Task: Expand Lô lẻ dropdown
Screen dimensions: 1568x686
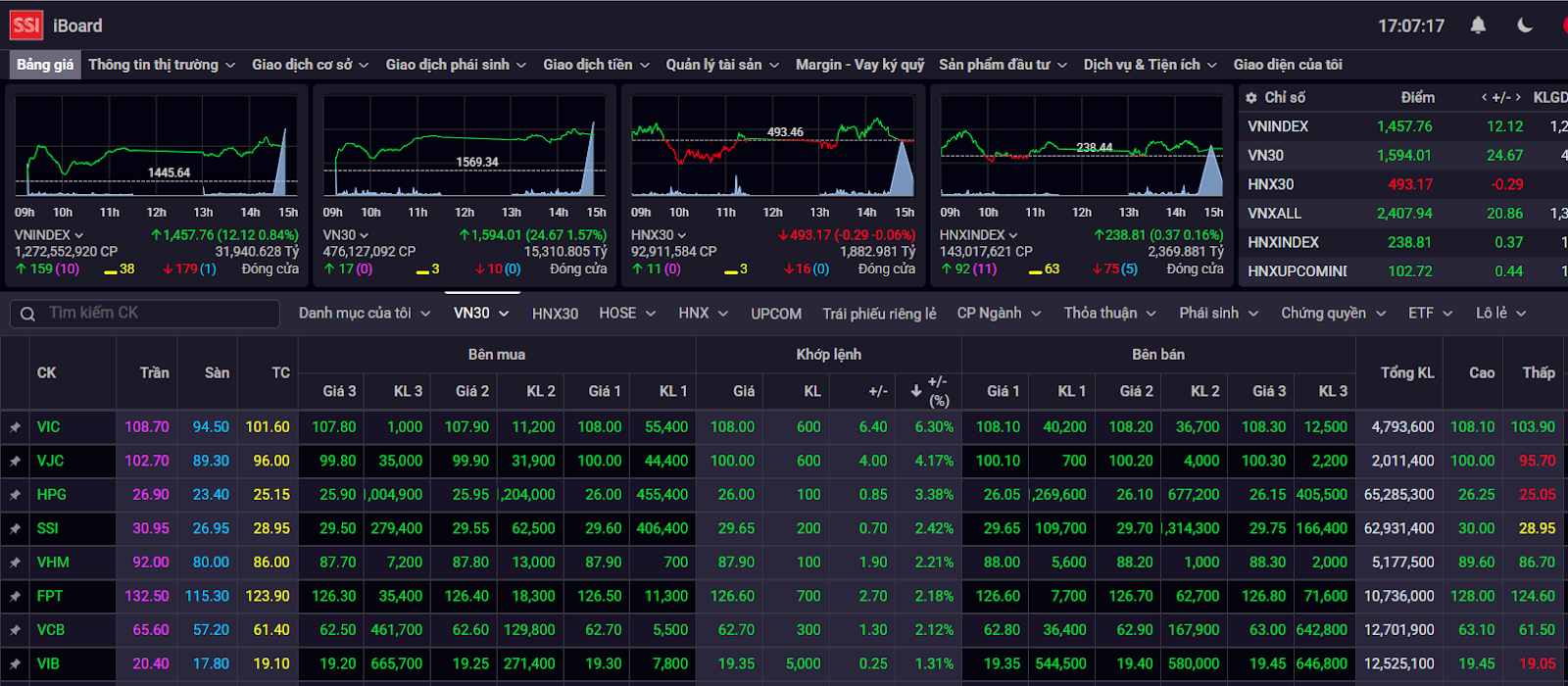Action: (1501, 313)
